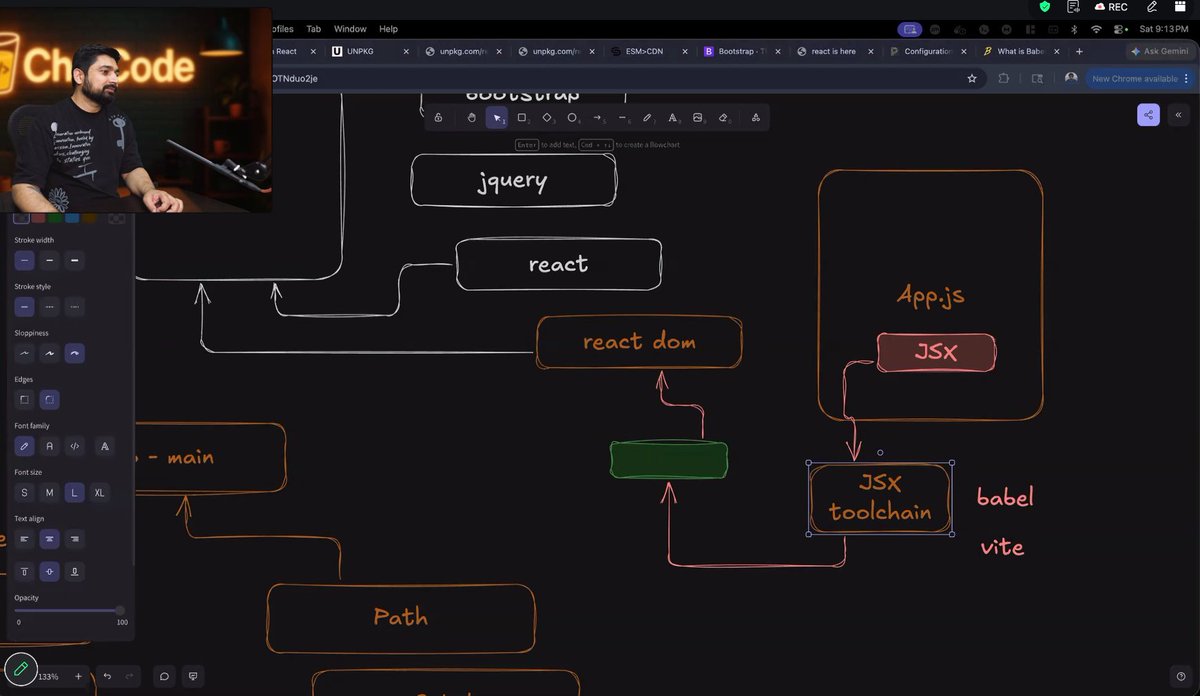
Task: Select the Eraser tool
Action: (x=723, y=118)
